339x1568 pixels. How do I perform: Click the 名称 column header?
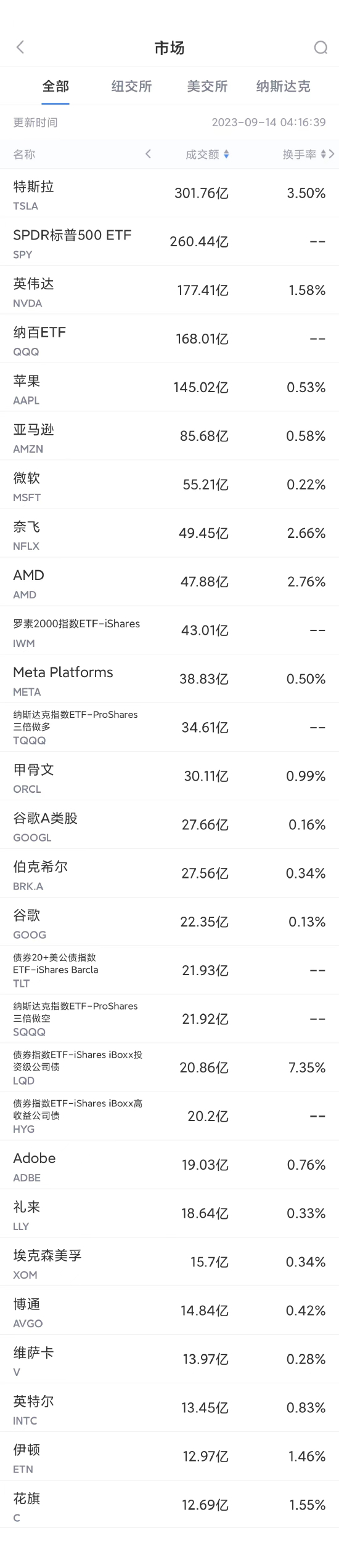(x=24, y=155)
